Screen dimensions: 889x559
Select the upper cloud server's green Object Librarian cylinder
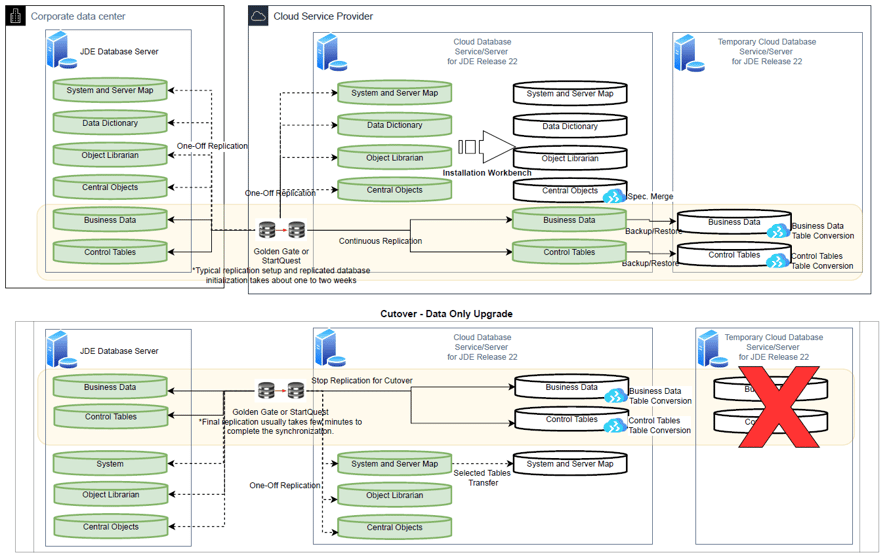click(395, 158)
